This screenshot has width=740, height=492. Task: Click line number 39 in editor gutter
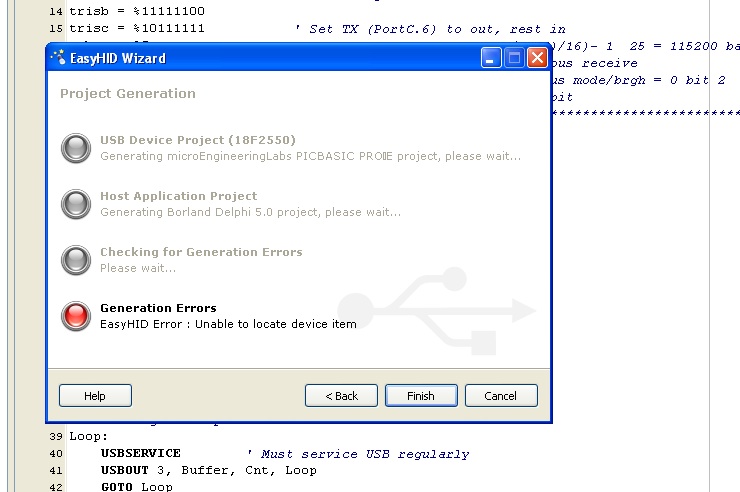[x=56, y=436]
